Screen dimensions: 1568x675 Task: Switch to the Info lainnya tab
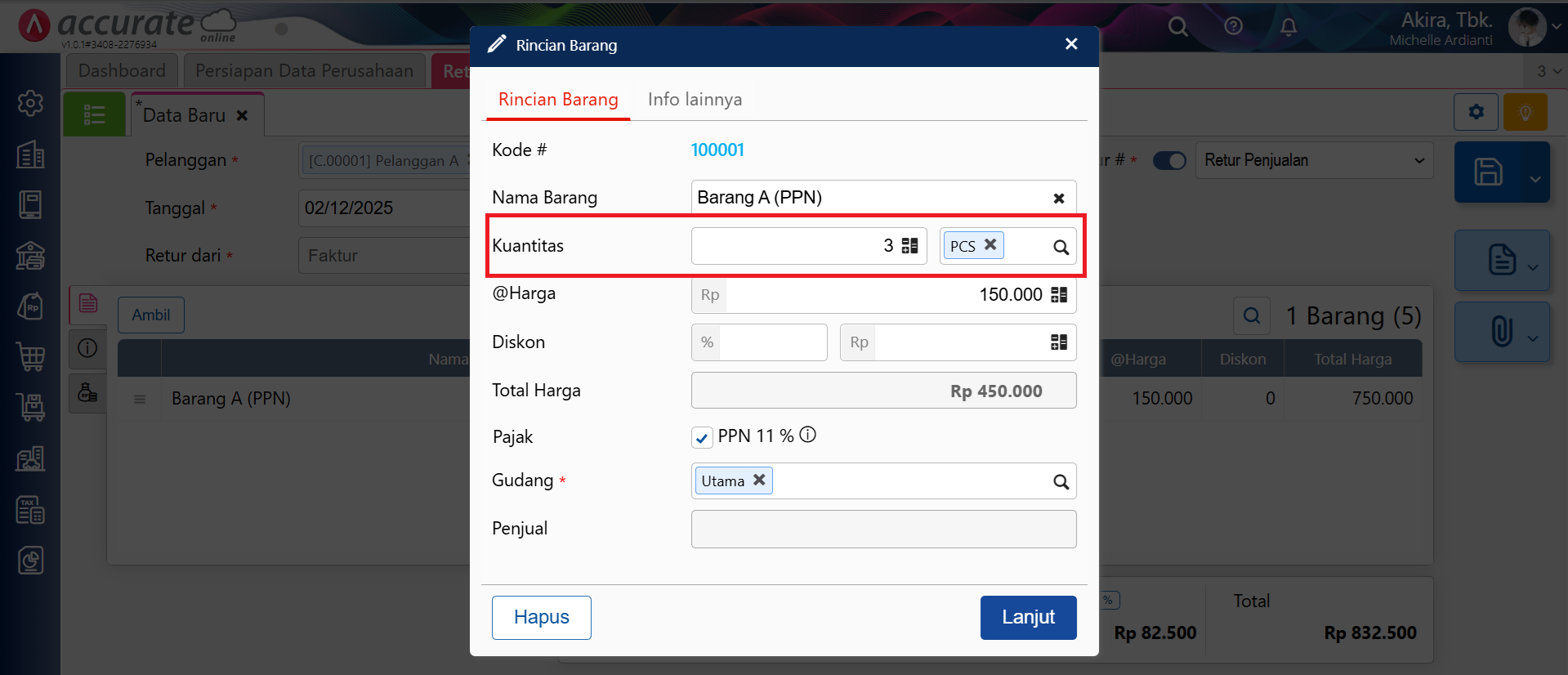695,100
